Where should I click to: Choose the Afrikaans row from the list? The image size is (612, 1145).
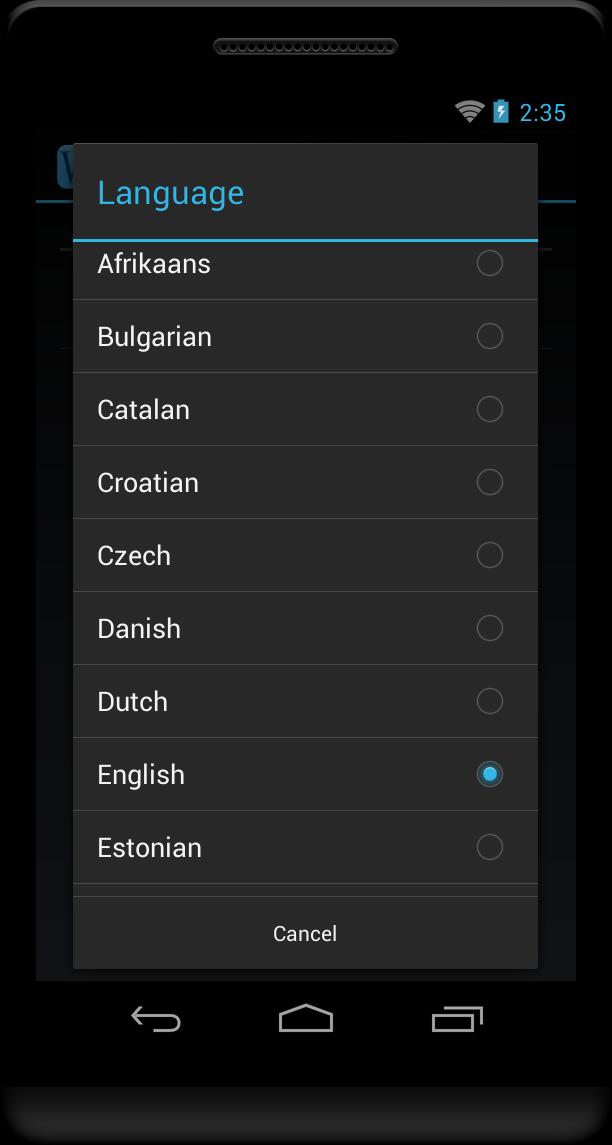pos(250,263)
